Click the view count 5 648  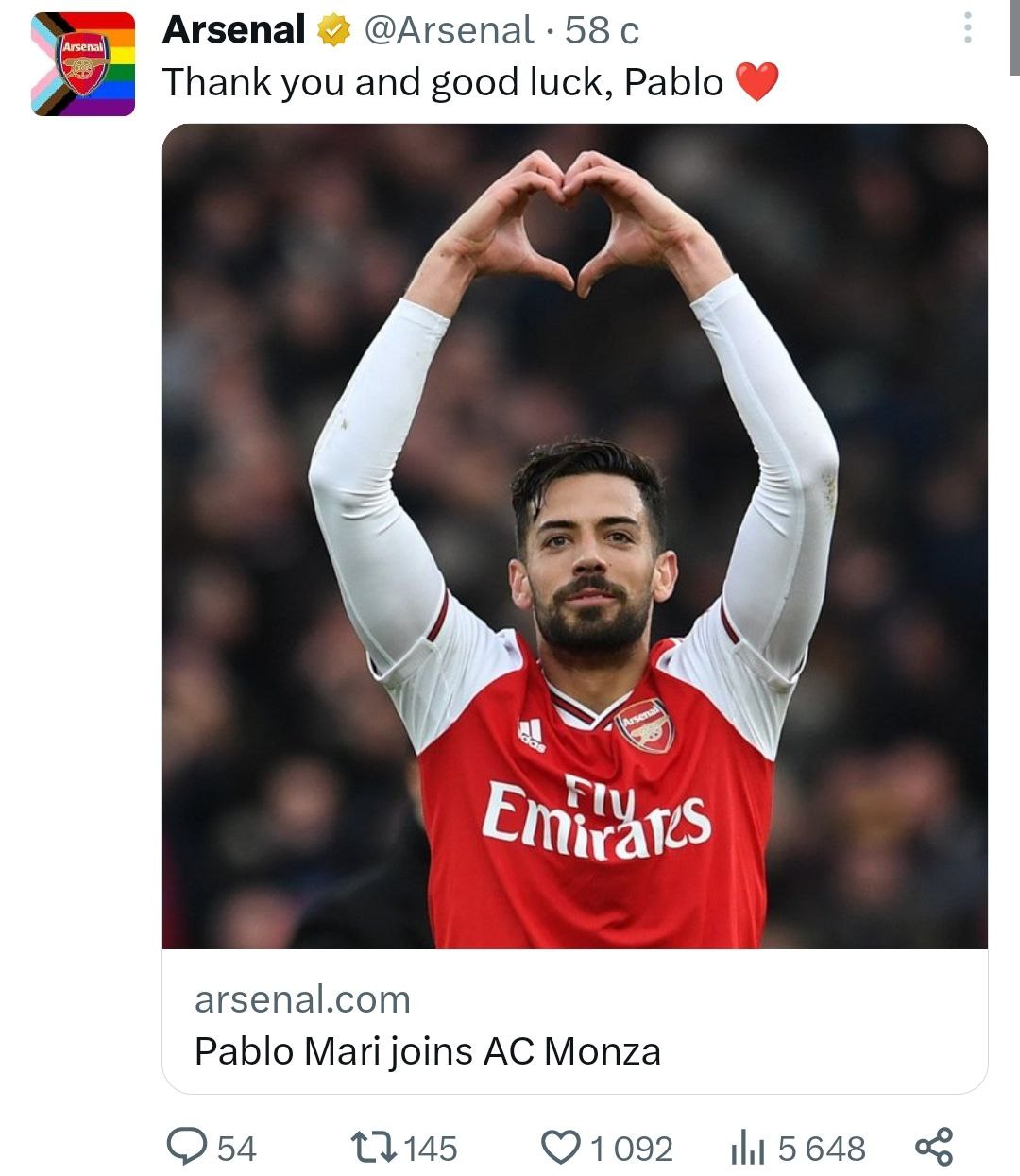coord(822,1149)
